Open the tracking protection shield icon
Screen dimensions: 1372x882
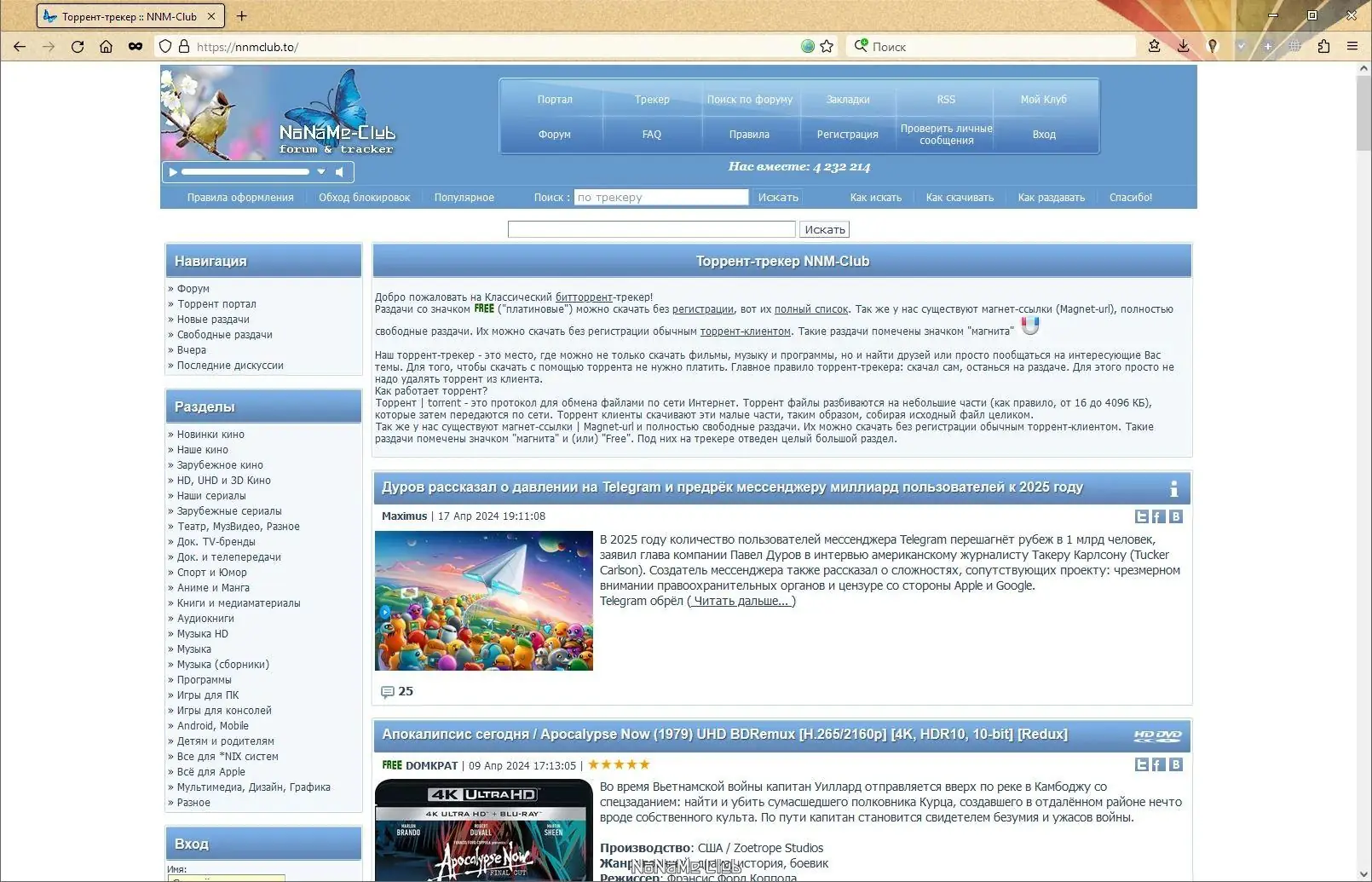click(165, 47)
